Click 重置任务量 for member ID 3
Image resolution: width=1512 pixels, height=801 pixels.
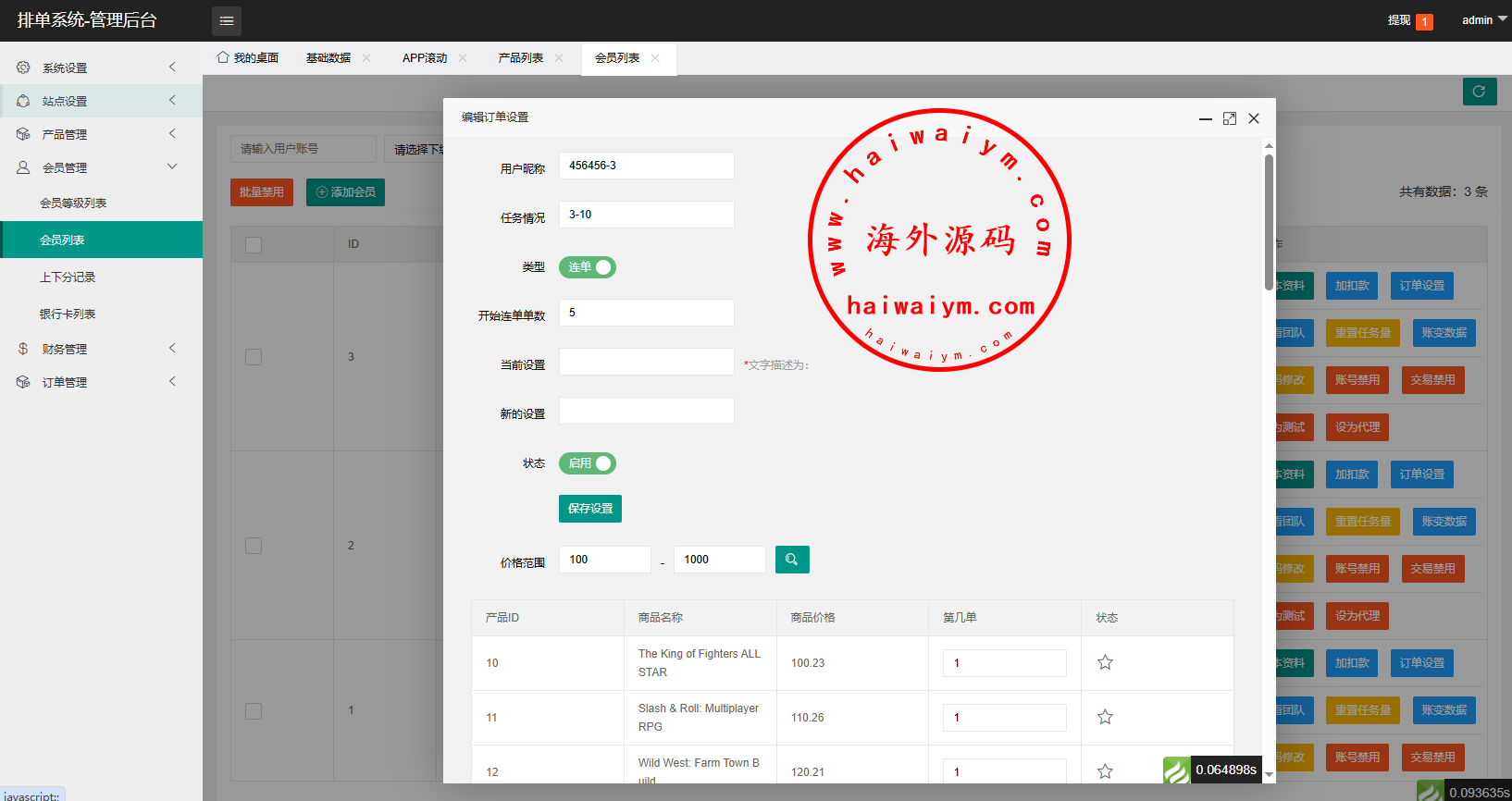click(x=1363, y=333)
